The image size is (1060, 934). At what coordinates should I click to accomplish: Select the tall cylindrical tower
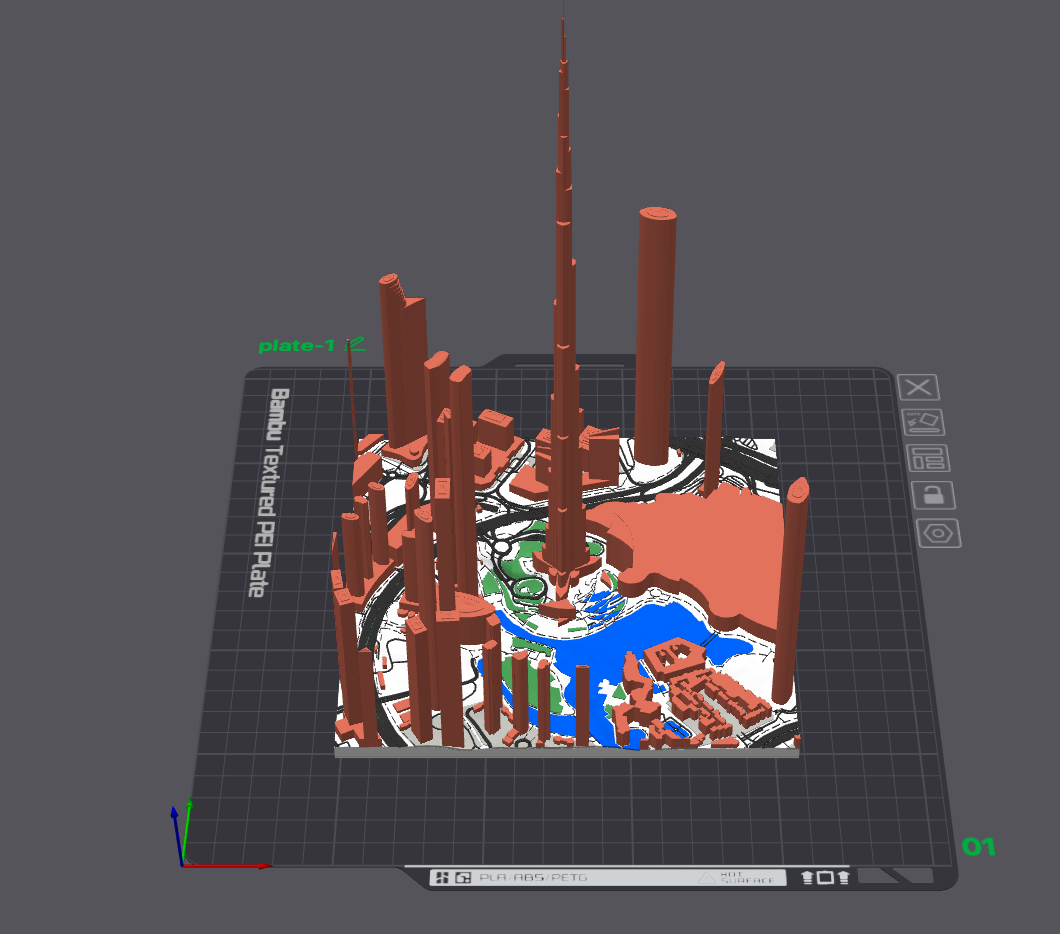654,337
